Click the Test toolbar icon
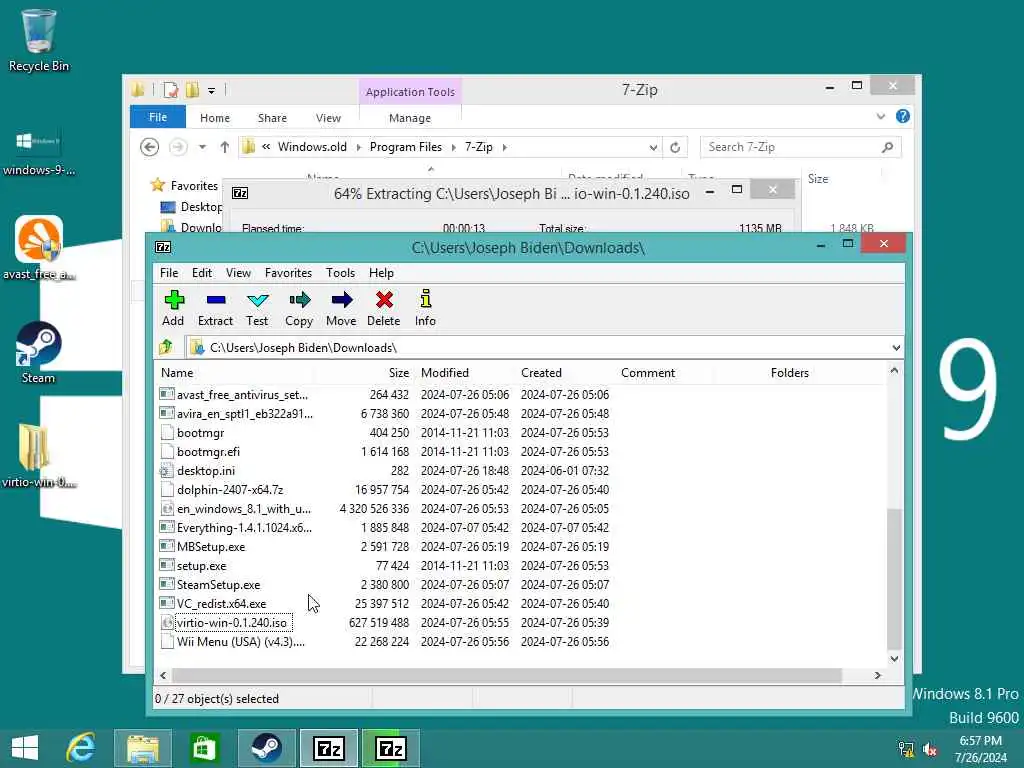Screen dimensions: 1024x768 pos(257,308)
